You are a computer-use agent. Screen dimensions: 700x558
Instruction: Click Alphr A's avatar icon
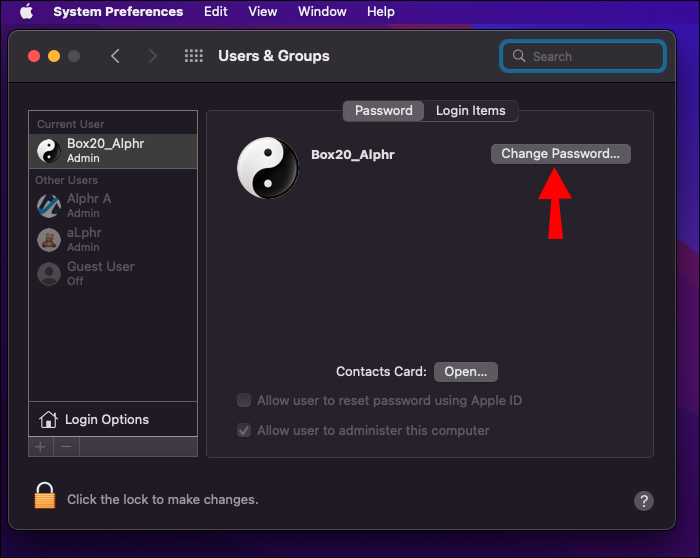(49, 206)
